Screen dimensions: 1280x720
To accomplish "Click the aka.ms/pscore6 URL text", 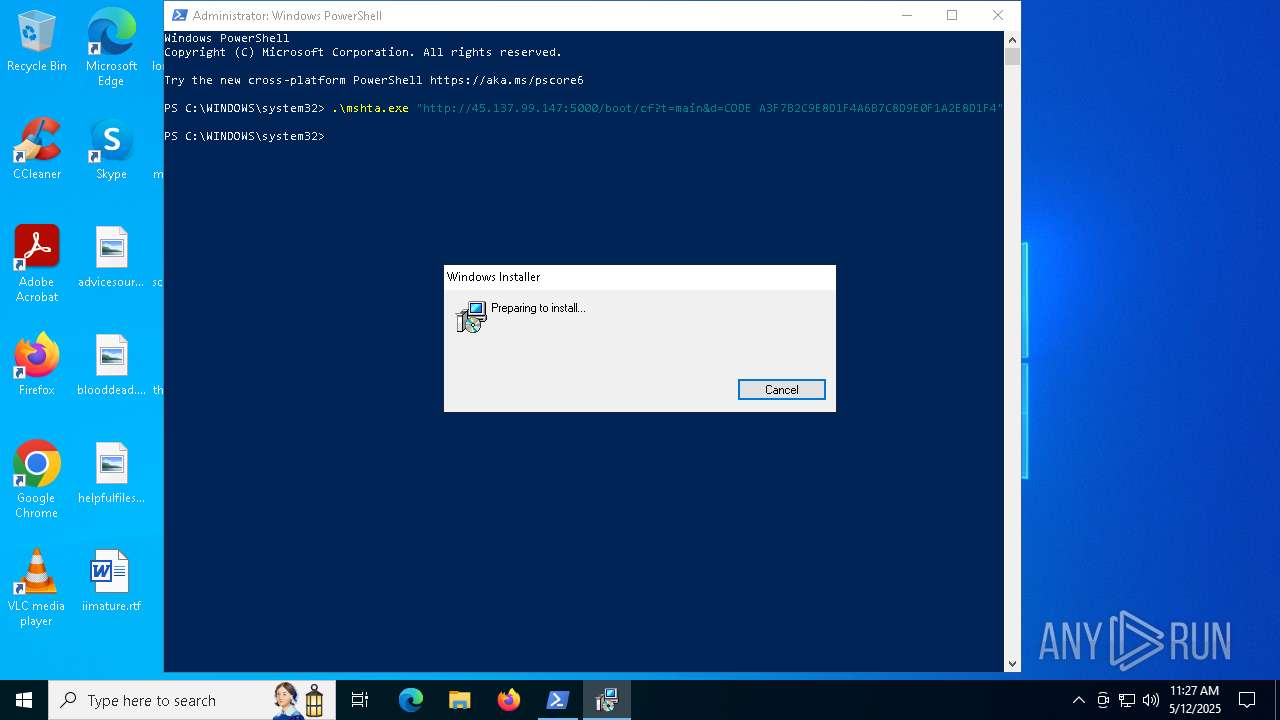I will pyautogui.click(x=507, y=80).
